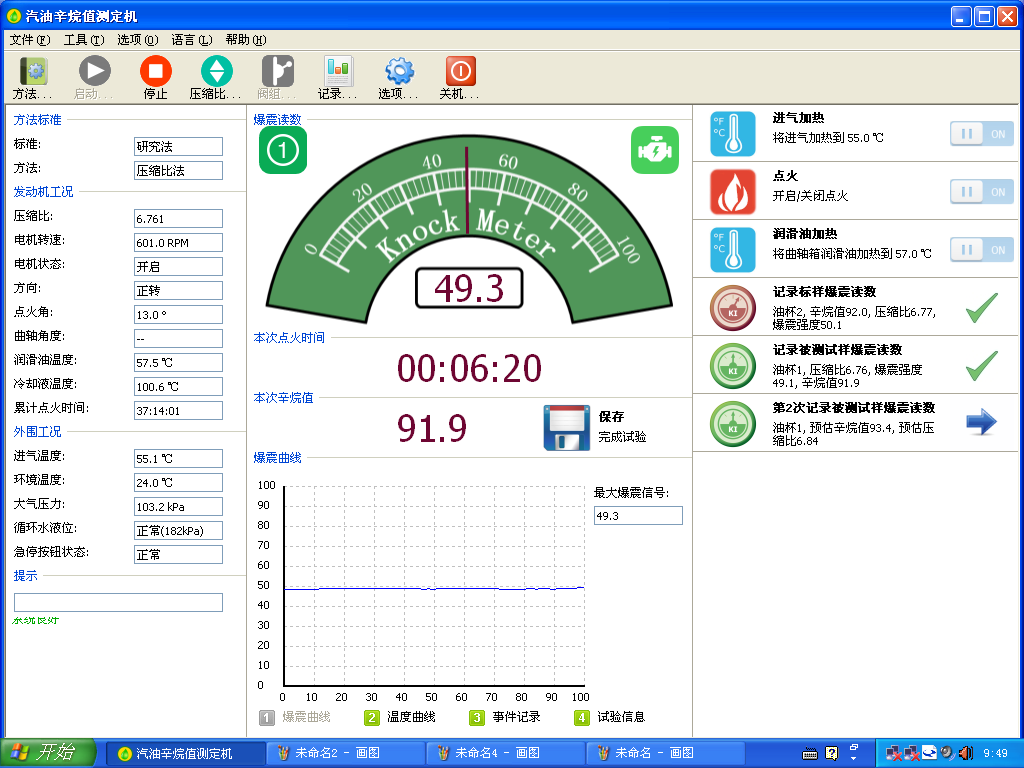This screenshot has height=768, width=1024.
Task: Click the 最大爆震信号 field showing 49.3
Action: pos(638,515)
